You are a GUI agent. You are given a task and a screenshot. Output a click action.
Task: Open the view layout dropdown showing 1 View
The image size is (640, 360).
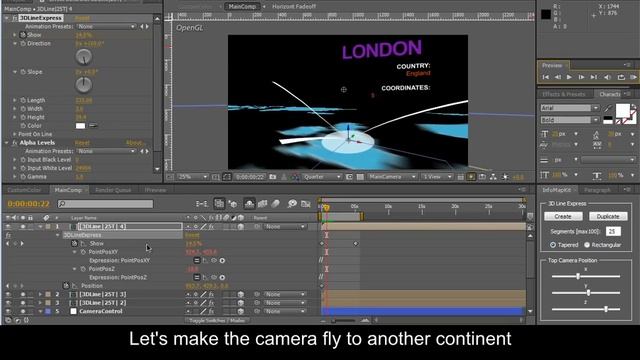[x=437, y=177]
